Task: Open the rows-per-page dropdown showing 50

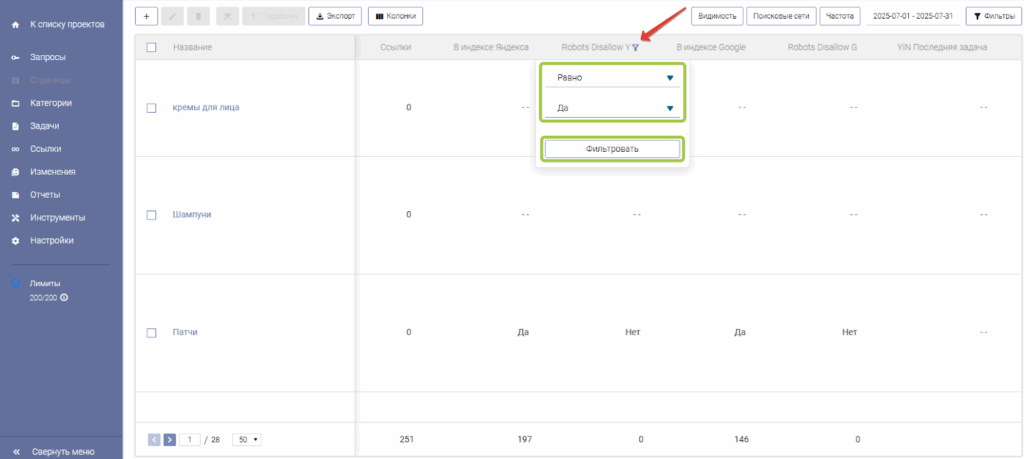Action: (246, 439)
